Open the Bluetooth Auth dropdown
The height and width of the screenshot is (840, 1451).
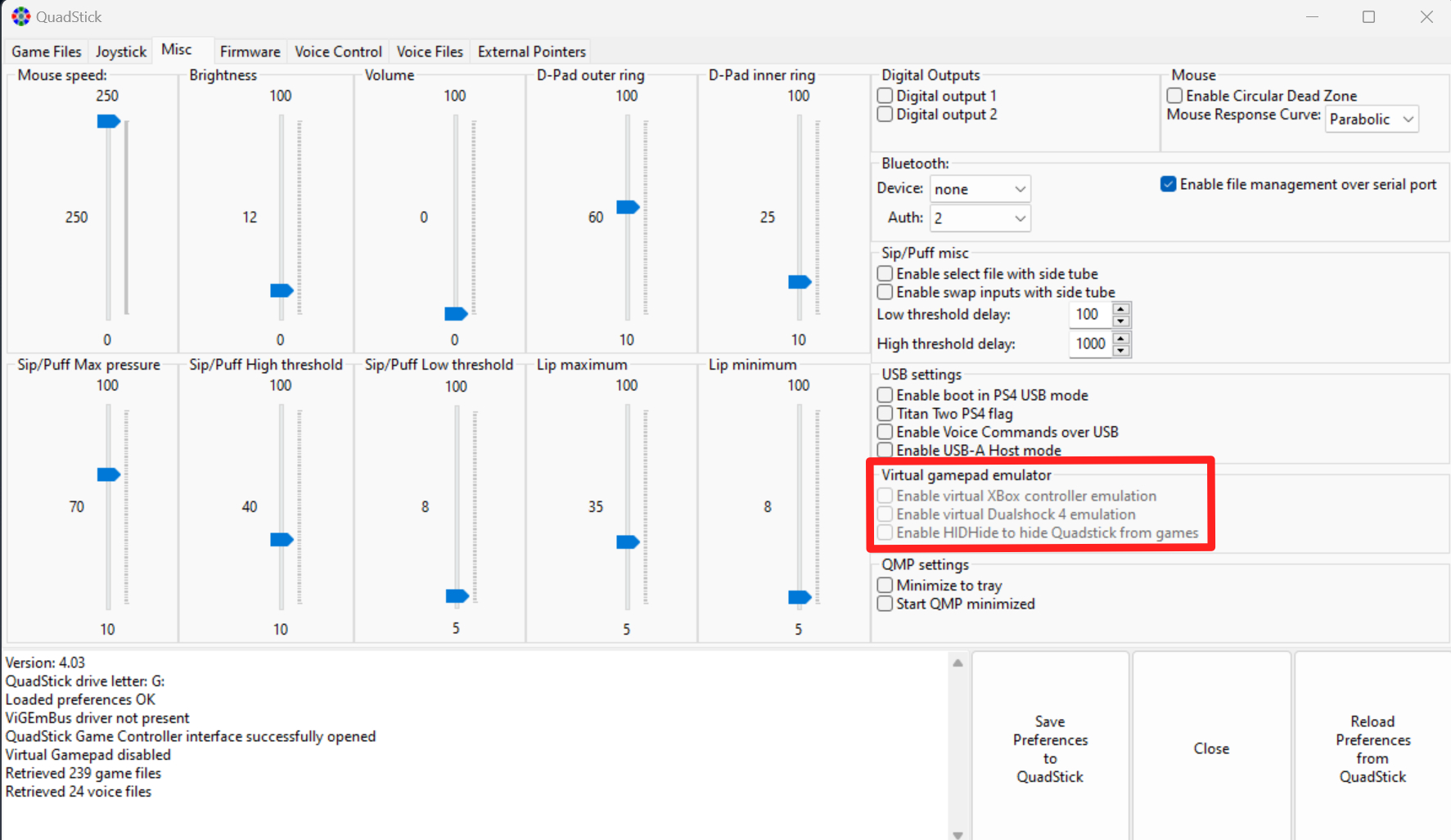tap(980, 218)
